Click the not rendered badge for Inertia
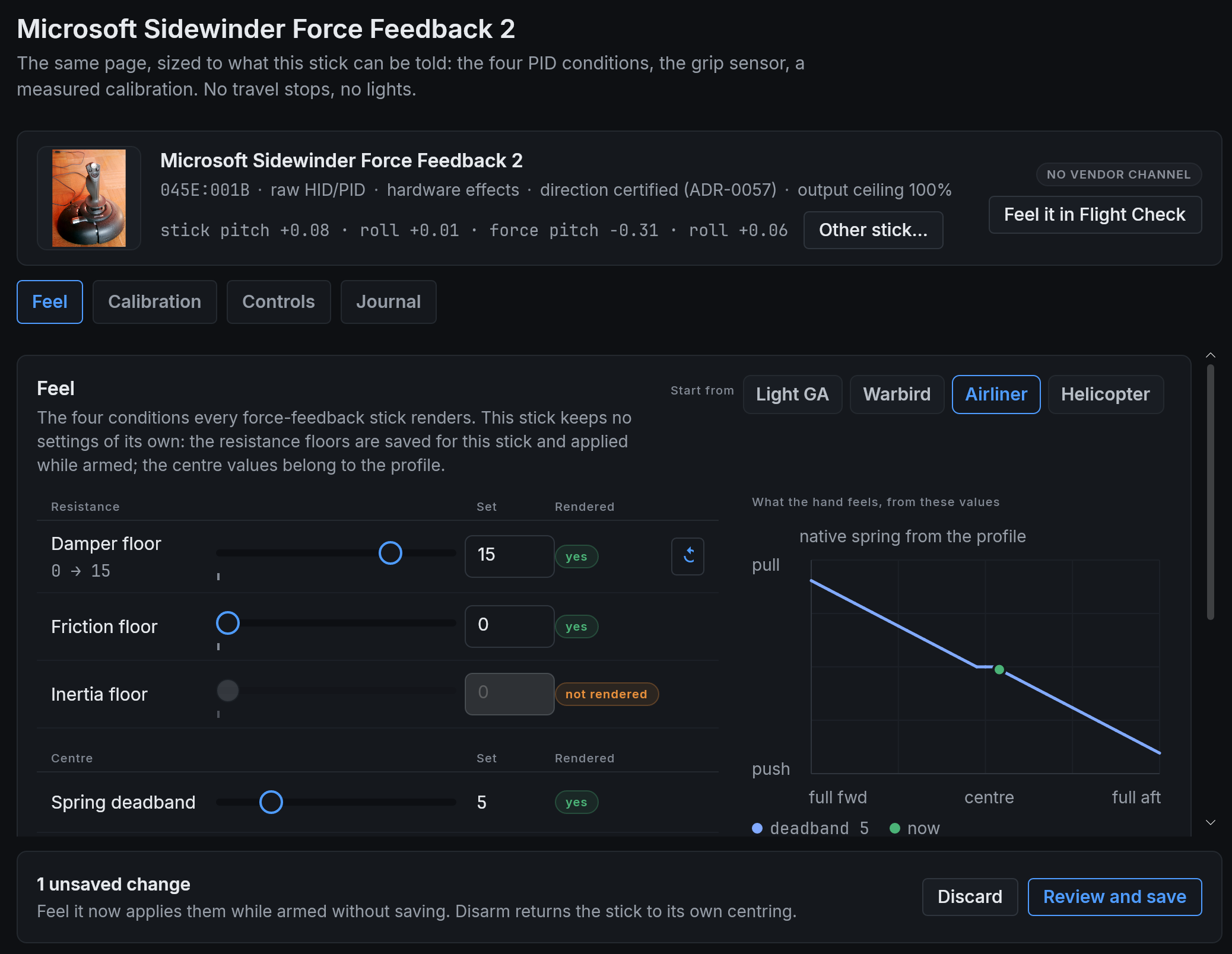 pos(607,694)
